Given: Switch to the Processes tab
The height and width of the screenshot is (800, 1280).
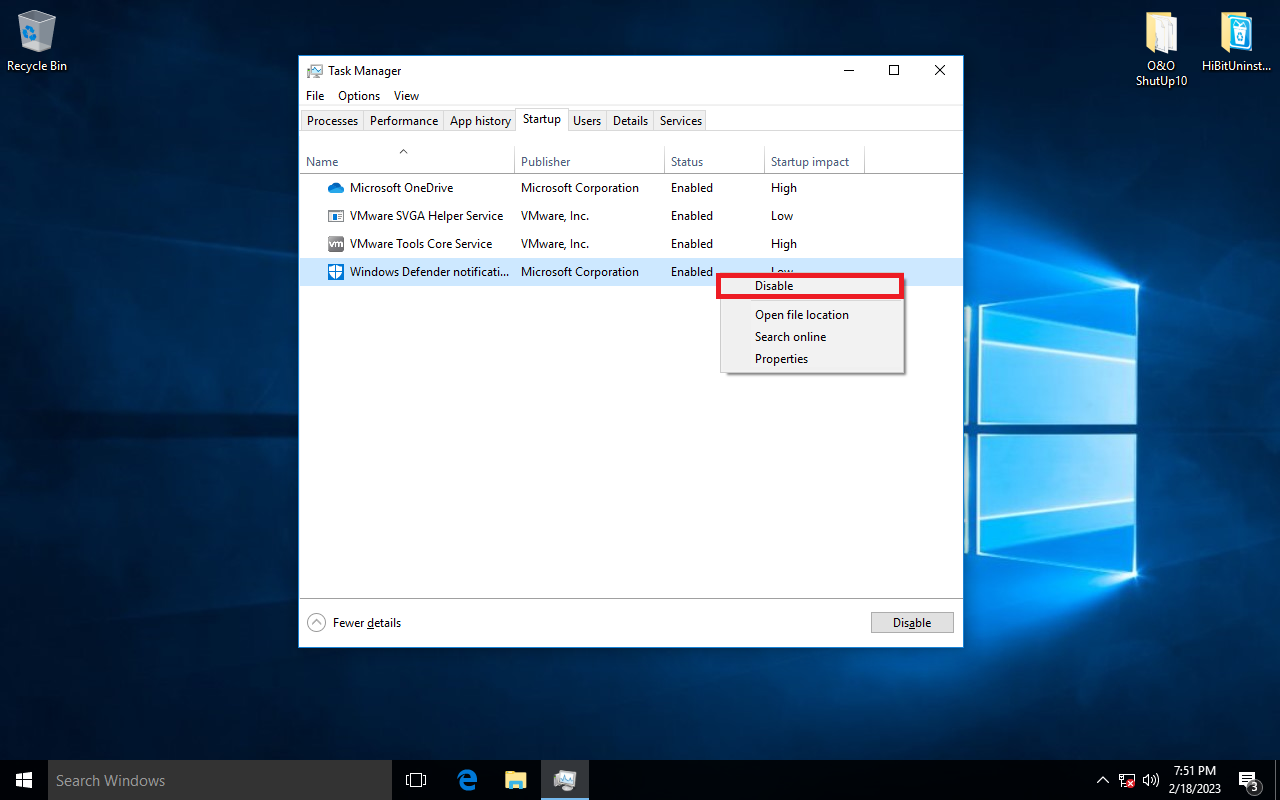Looking at the screenshot, I should (x=332, y=121).
